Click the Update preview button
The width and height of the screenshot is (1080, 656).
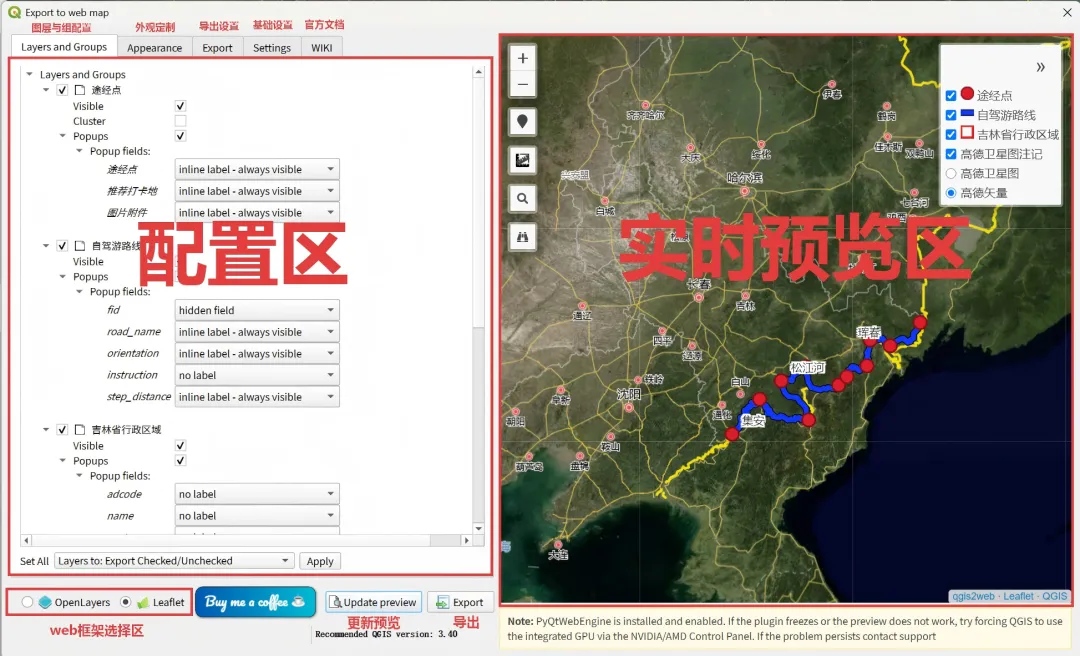coord(373,602)
